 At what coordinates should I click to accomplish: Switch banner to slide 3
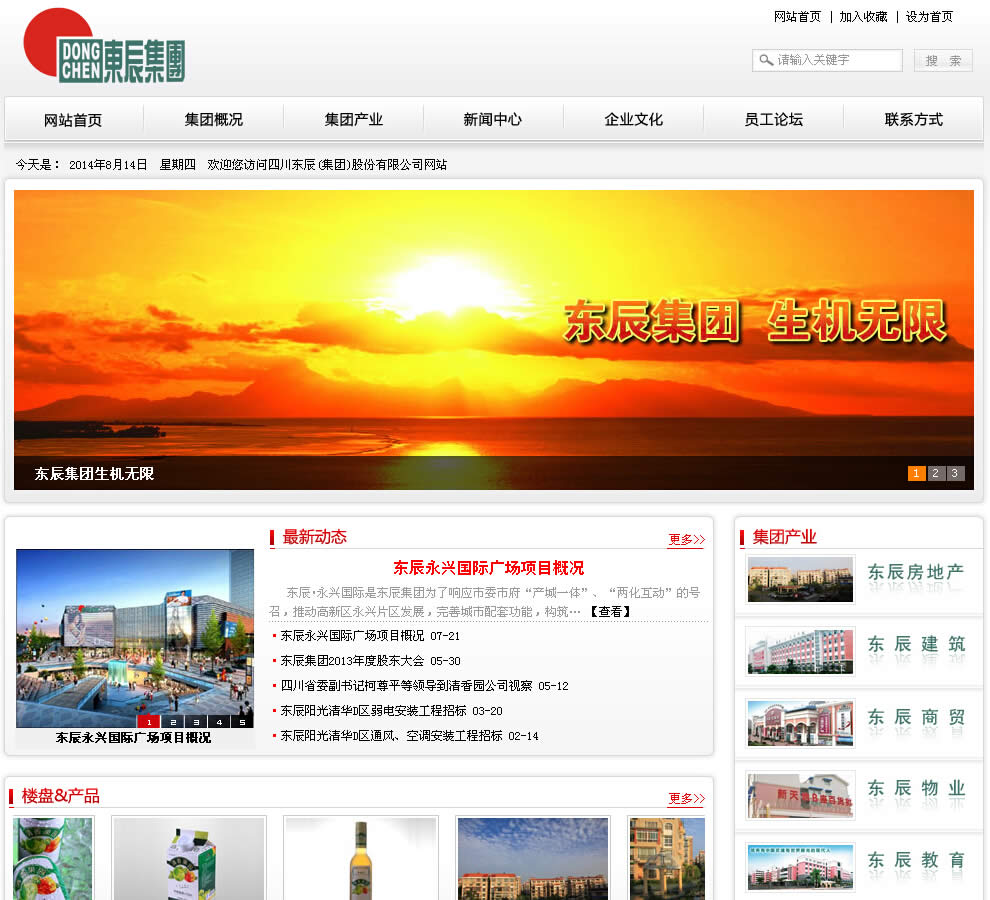[955, 474]
